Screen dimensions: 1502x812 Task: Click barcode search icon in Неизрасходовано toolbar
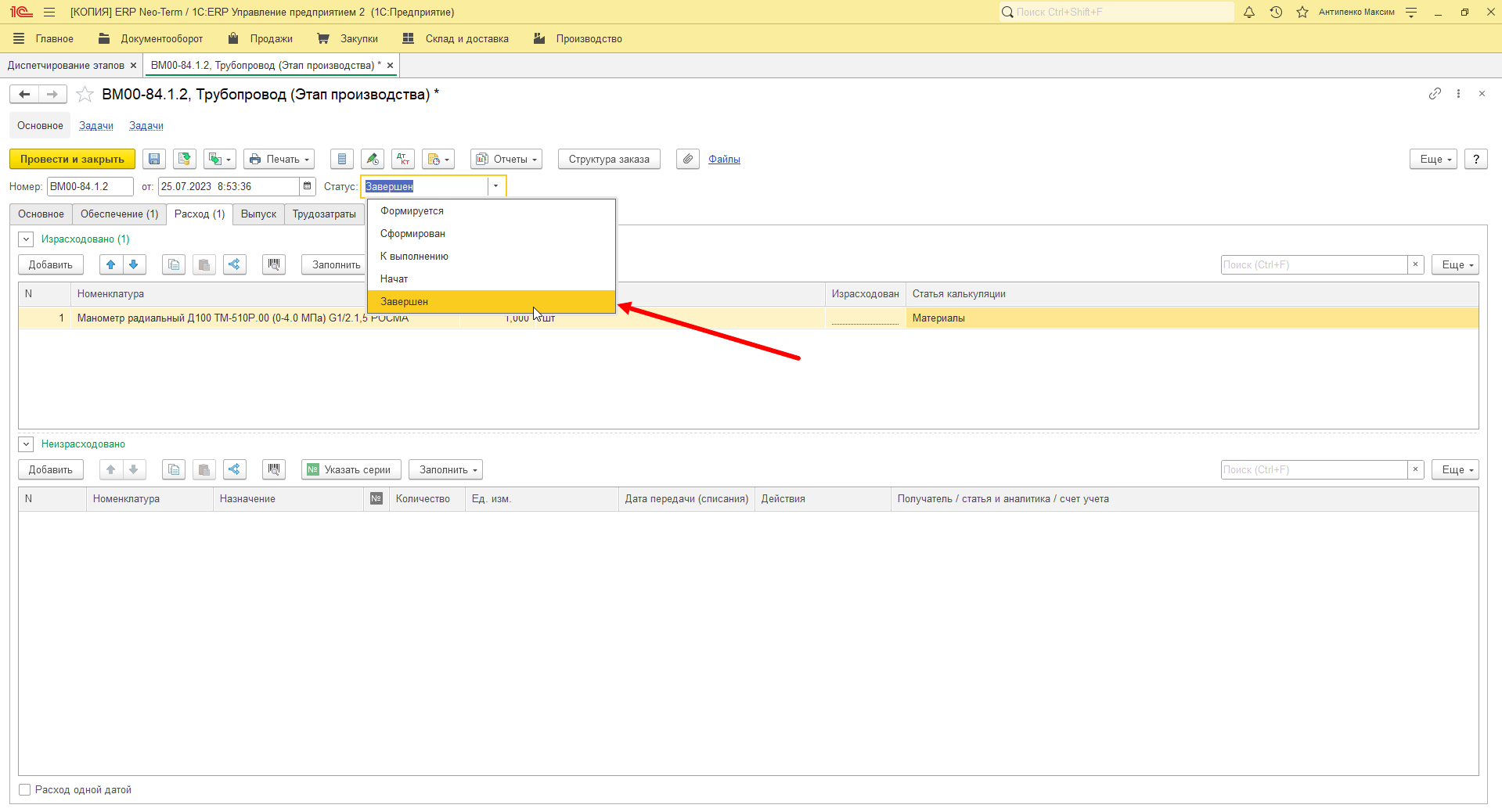[274, 469]
